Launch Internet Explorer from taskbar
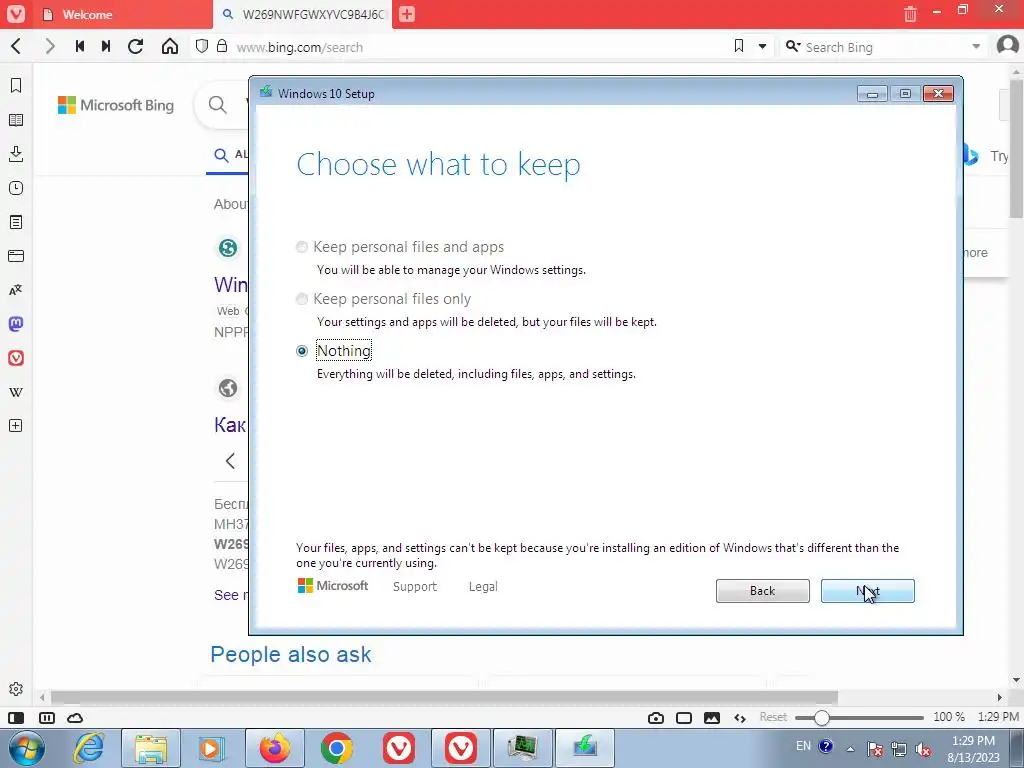This screenshot has width=1024, height=768. pos(89,748)
